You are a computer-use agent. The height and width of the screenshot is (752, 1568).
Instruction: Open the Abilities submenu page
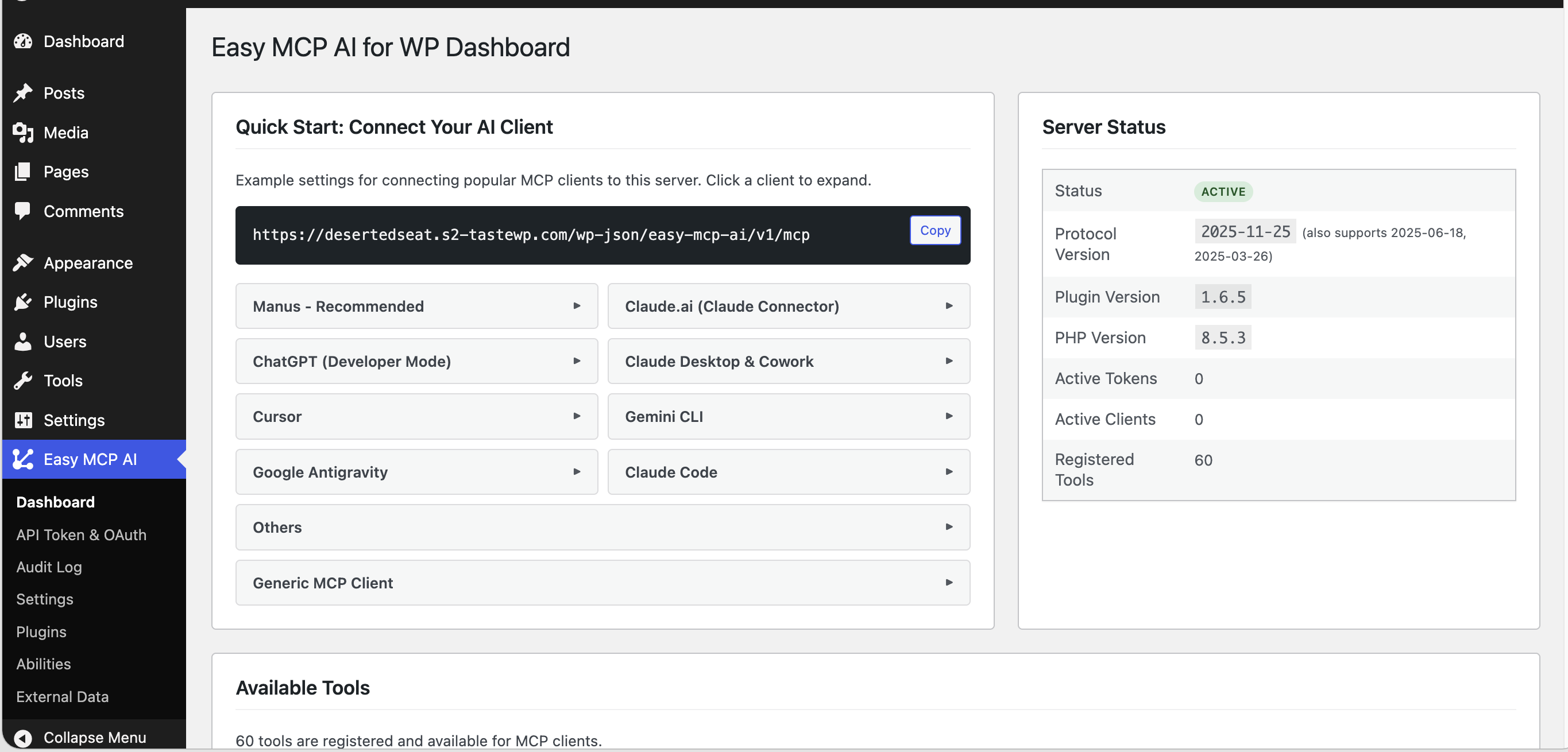coord(43,664)
